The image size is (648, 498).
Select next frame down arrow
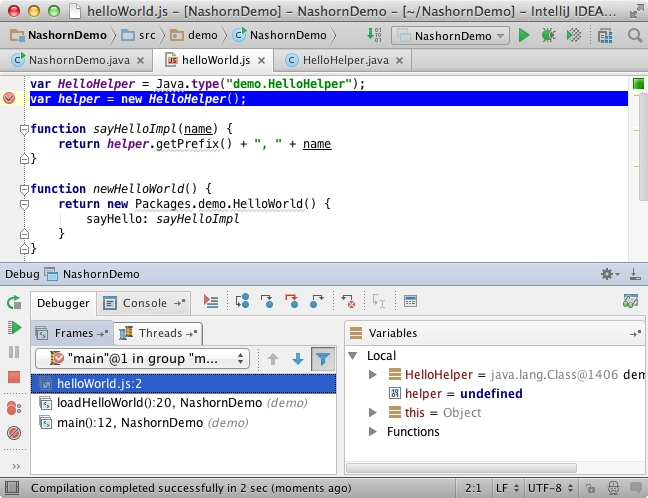coord(298,359)
